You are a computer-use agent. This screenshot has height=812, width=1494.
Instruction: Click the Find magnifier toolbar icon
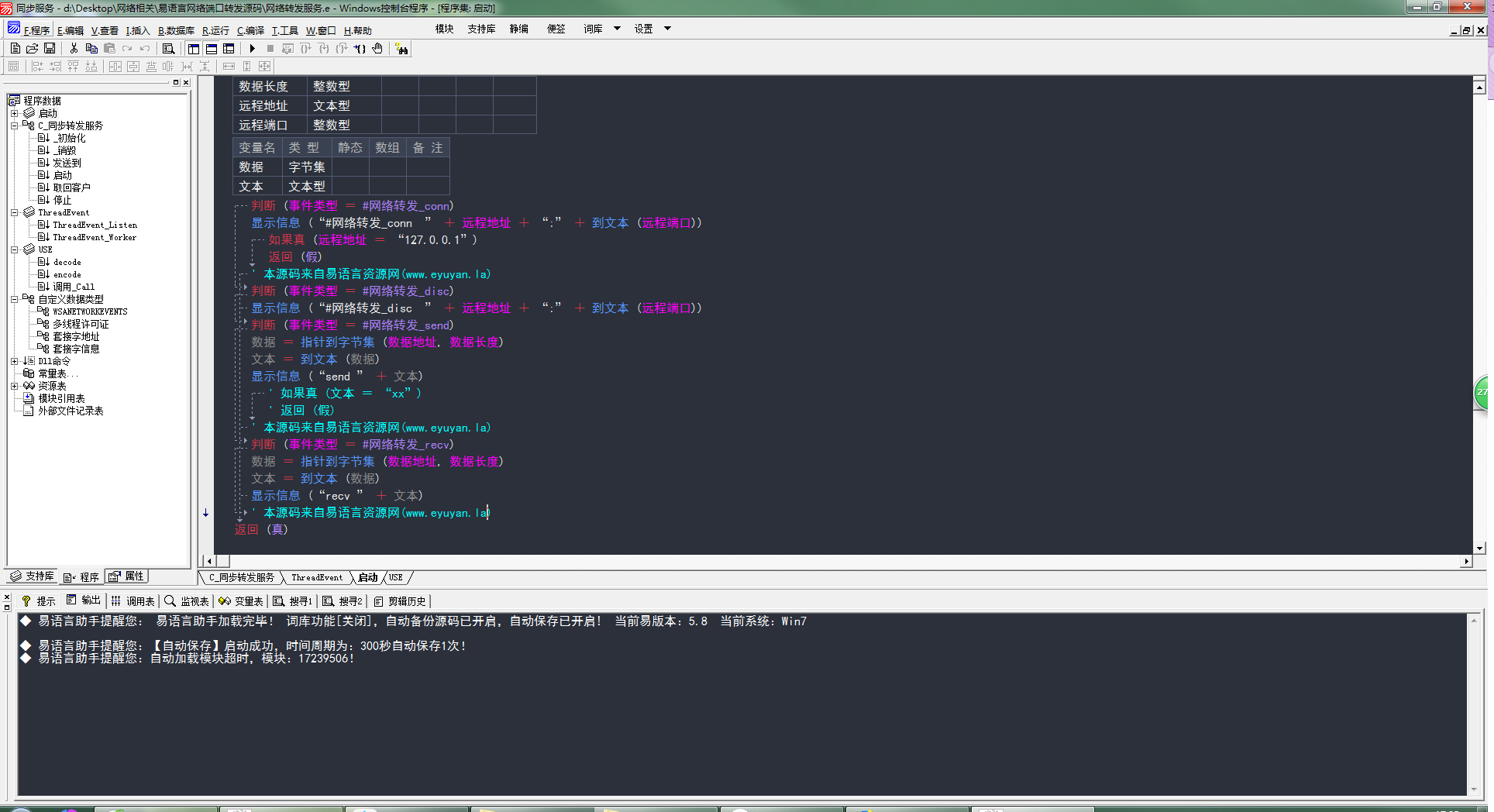(x=168, y=48)
